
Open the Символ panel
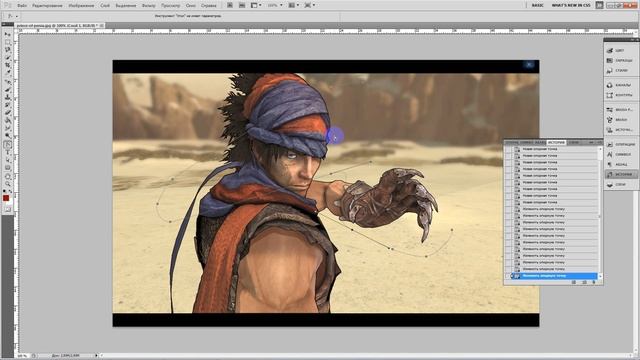tap(620, 154)
